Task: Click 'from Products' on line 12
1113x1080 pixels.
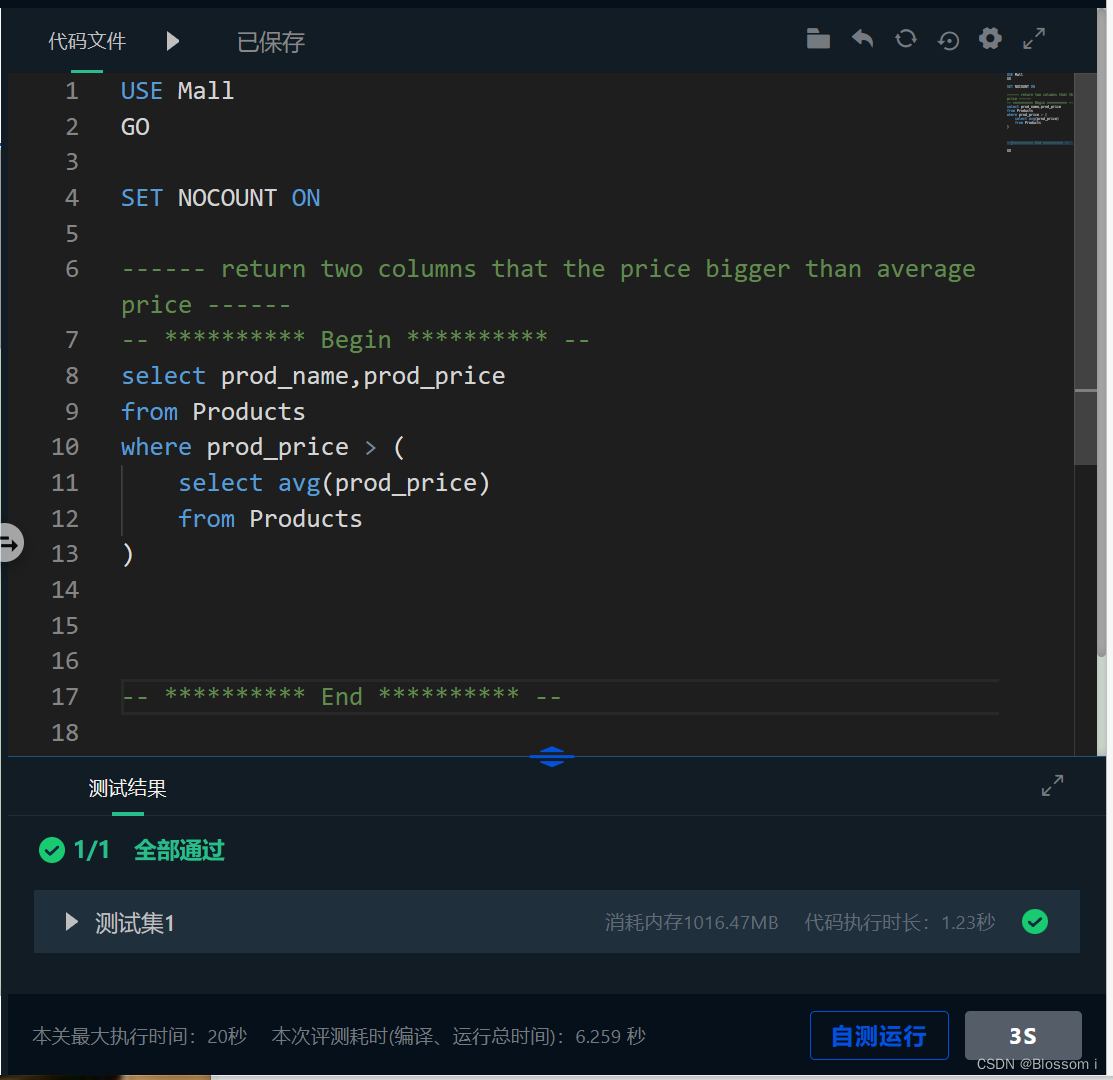Action: [x=270, y=519]
